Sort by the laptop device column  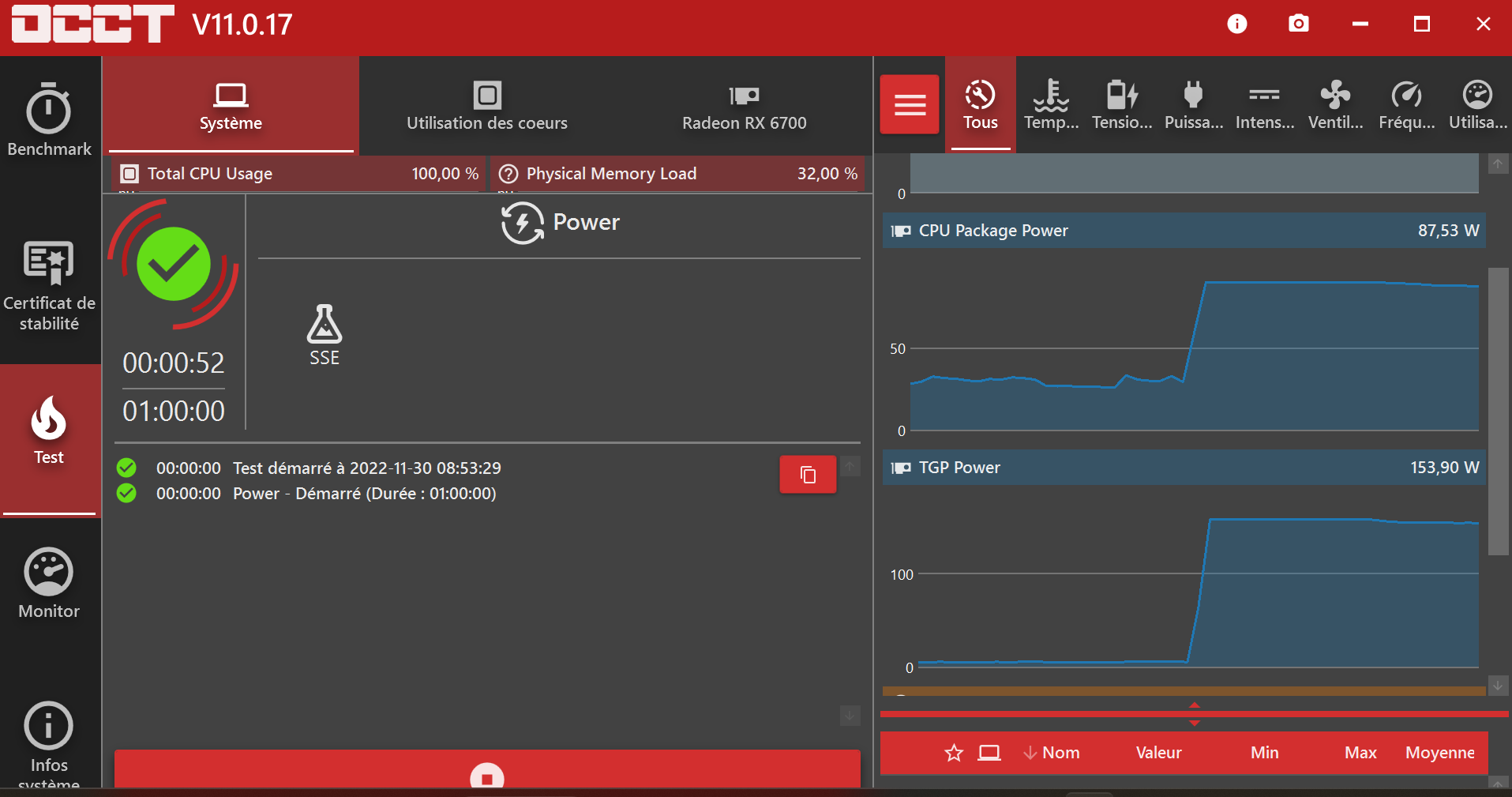point(989,753)
